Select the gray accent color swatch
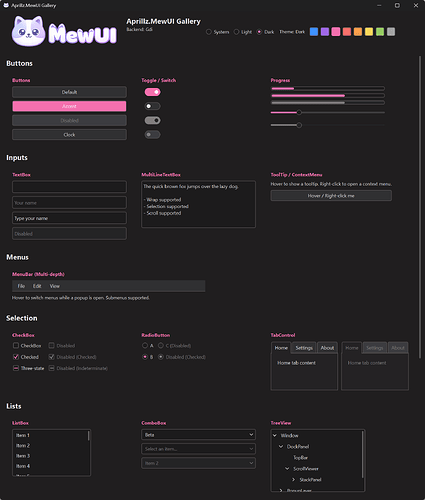 click(391, 32)
